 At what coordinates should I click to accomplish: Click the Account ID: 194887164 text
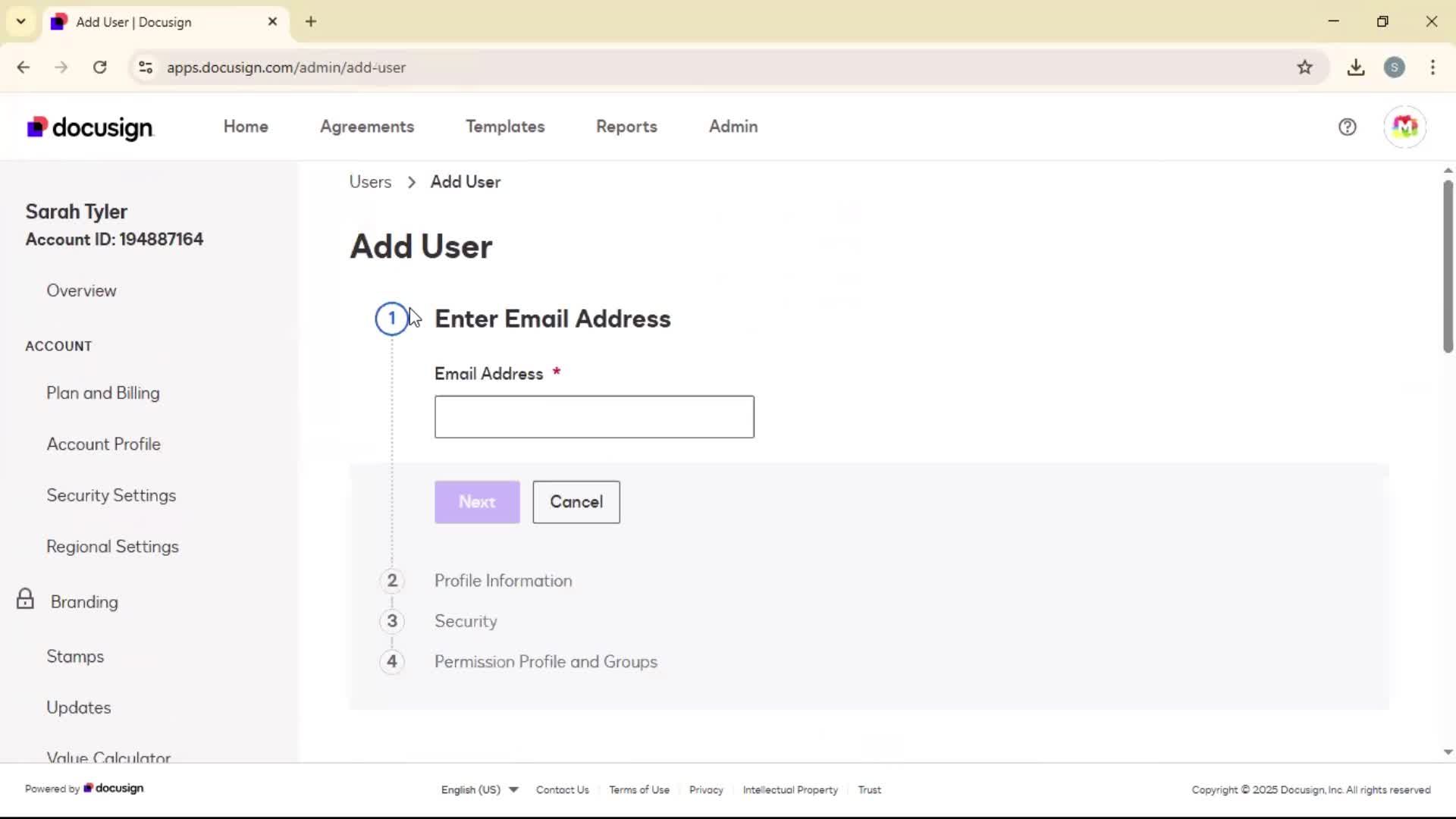pos(115,240)
